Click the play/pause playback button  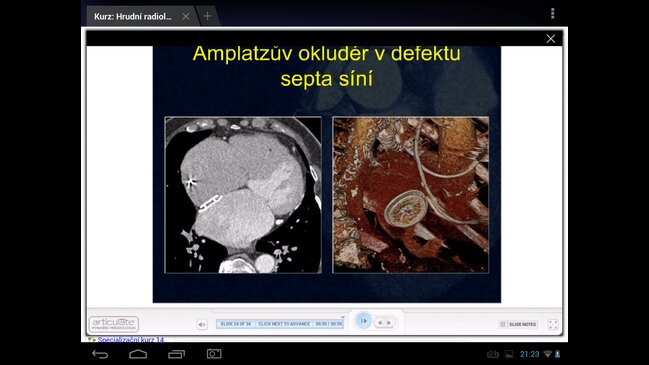[363, 321]
